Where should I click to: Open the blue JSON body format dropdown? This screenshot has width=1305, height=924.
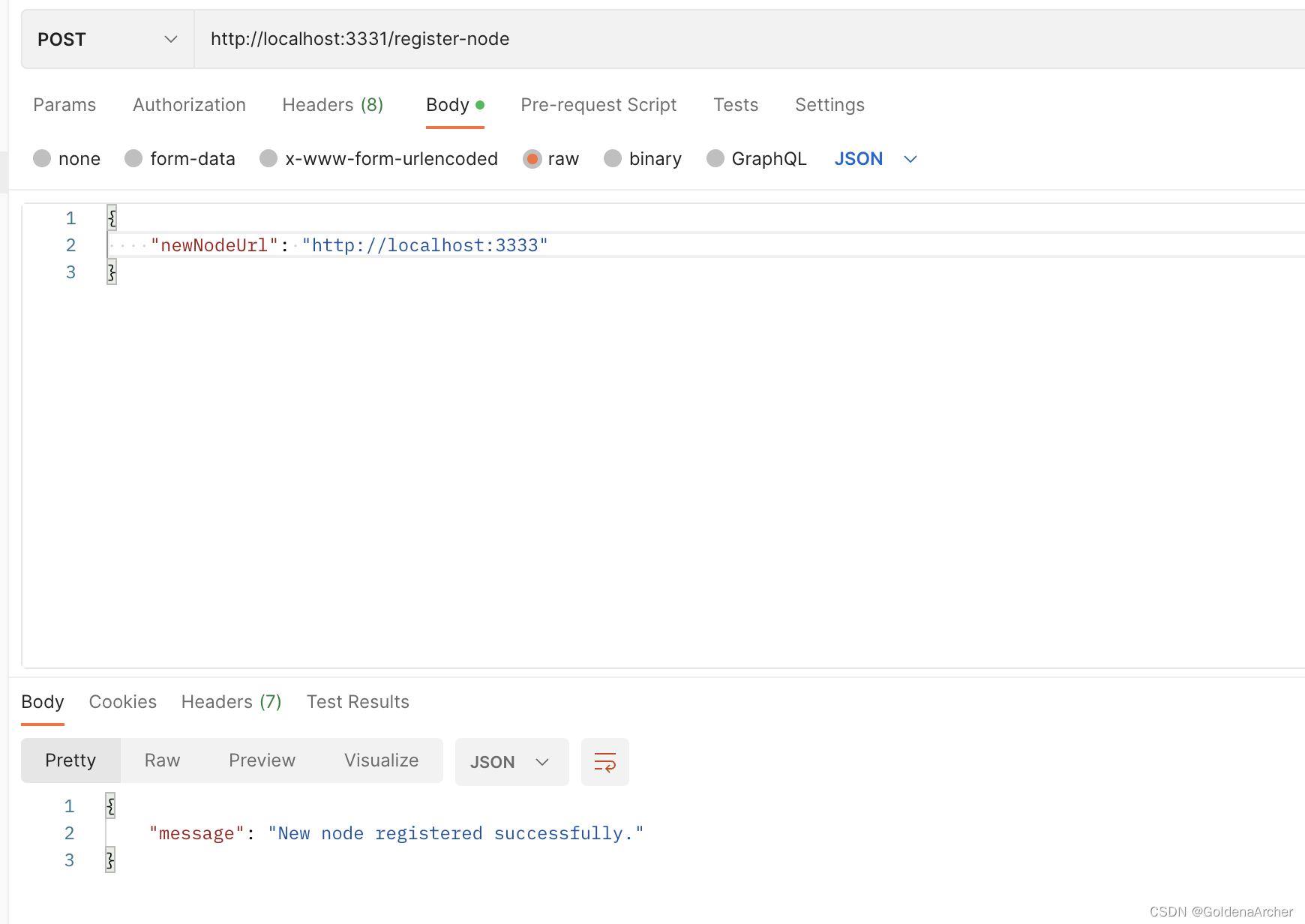[875, 159]
